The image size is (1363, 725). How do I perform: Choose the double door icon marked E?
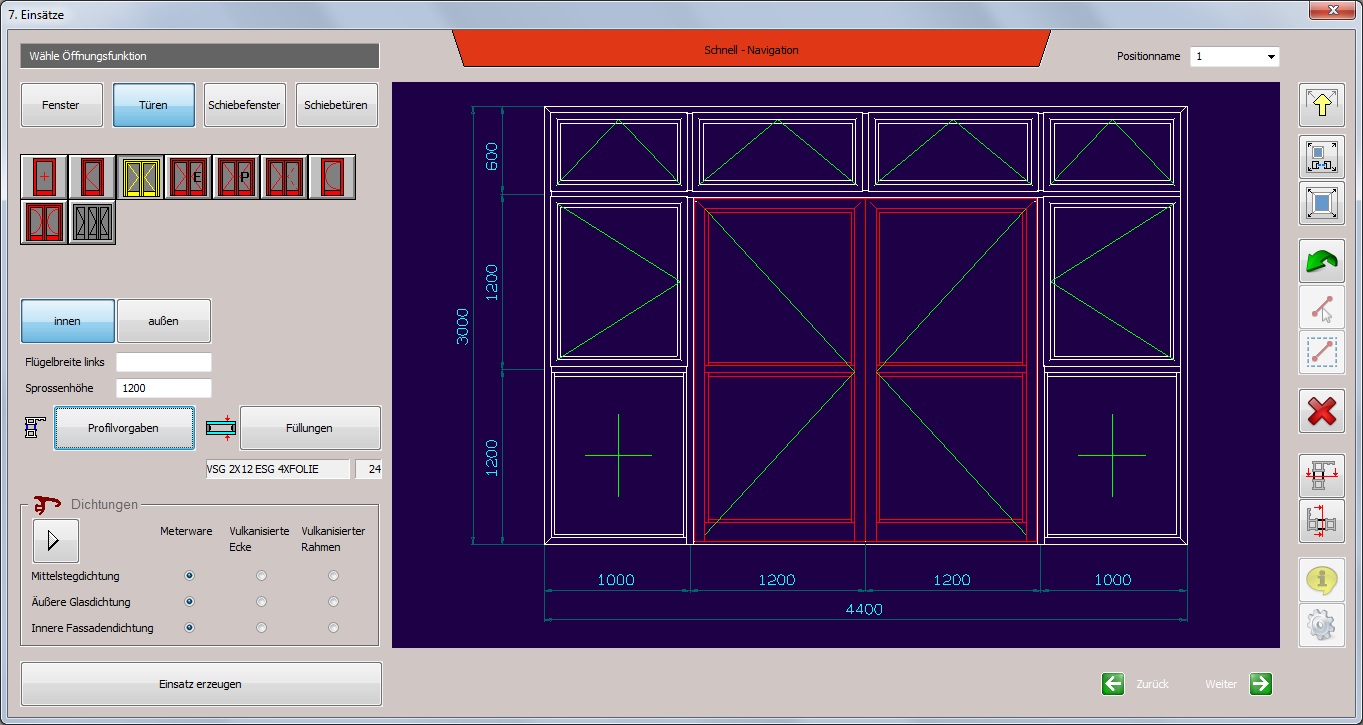coord(188,176)
